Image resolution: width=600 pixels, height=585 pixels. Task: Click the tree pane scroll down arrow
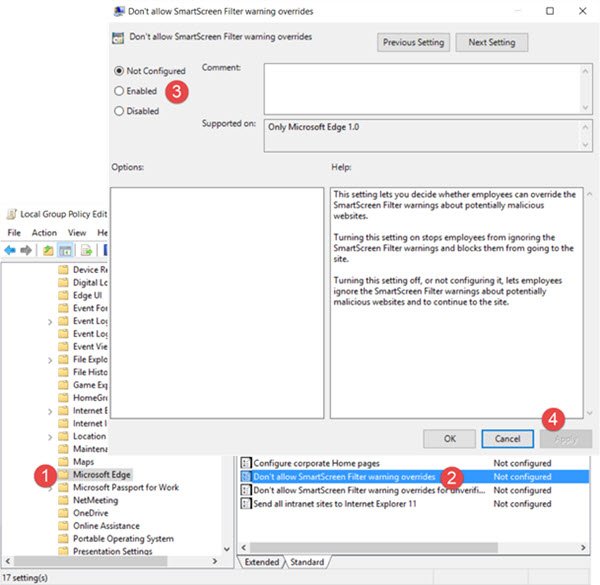click(227, 549)
